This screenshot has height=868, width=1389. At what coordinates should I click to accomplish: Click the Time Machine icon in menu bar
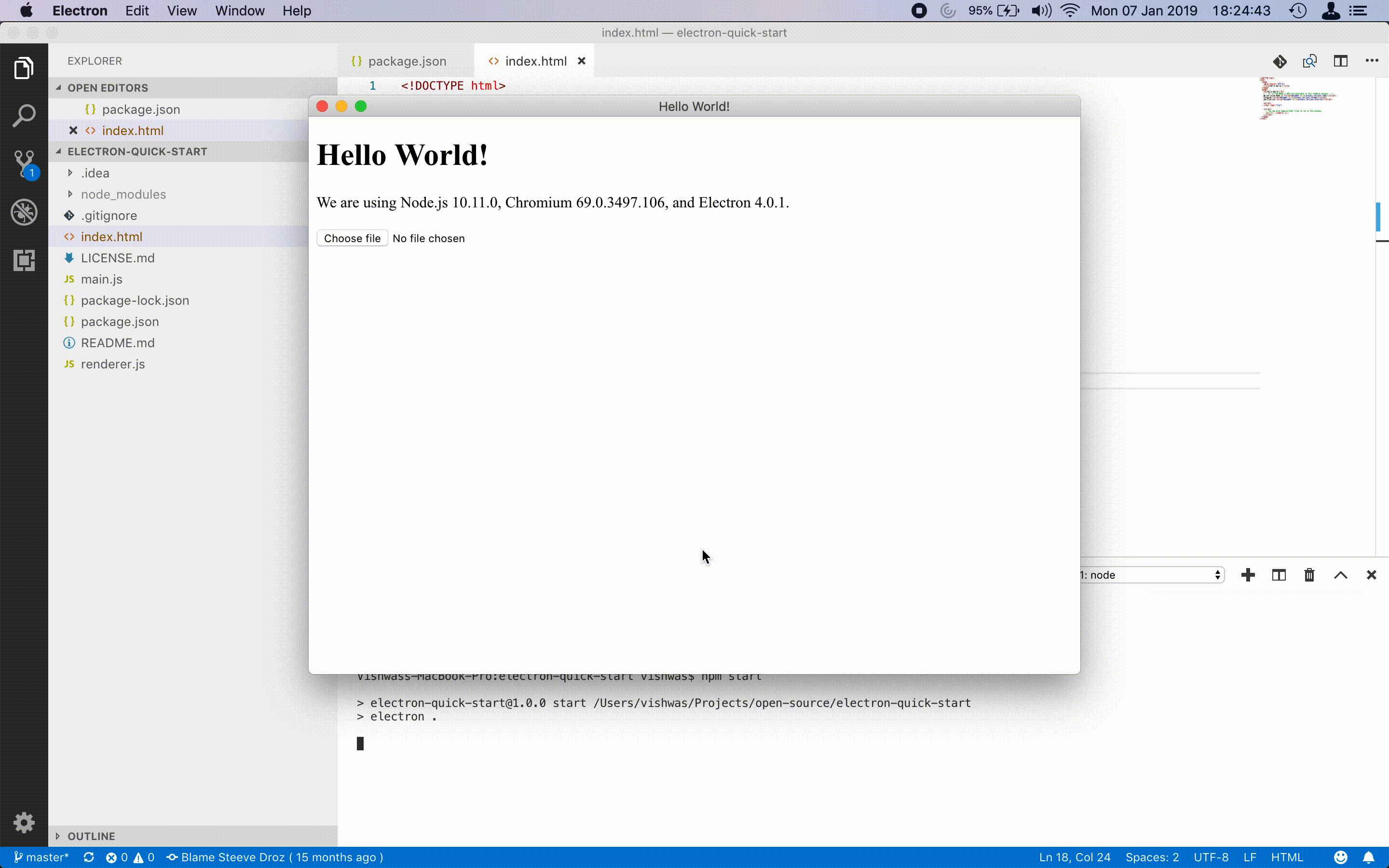click(x=1298, y=11)
